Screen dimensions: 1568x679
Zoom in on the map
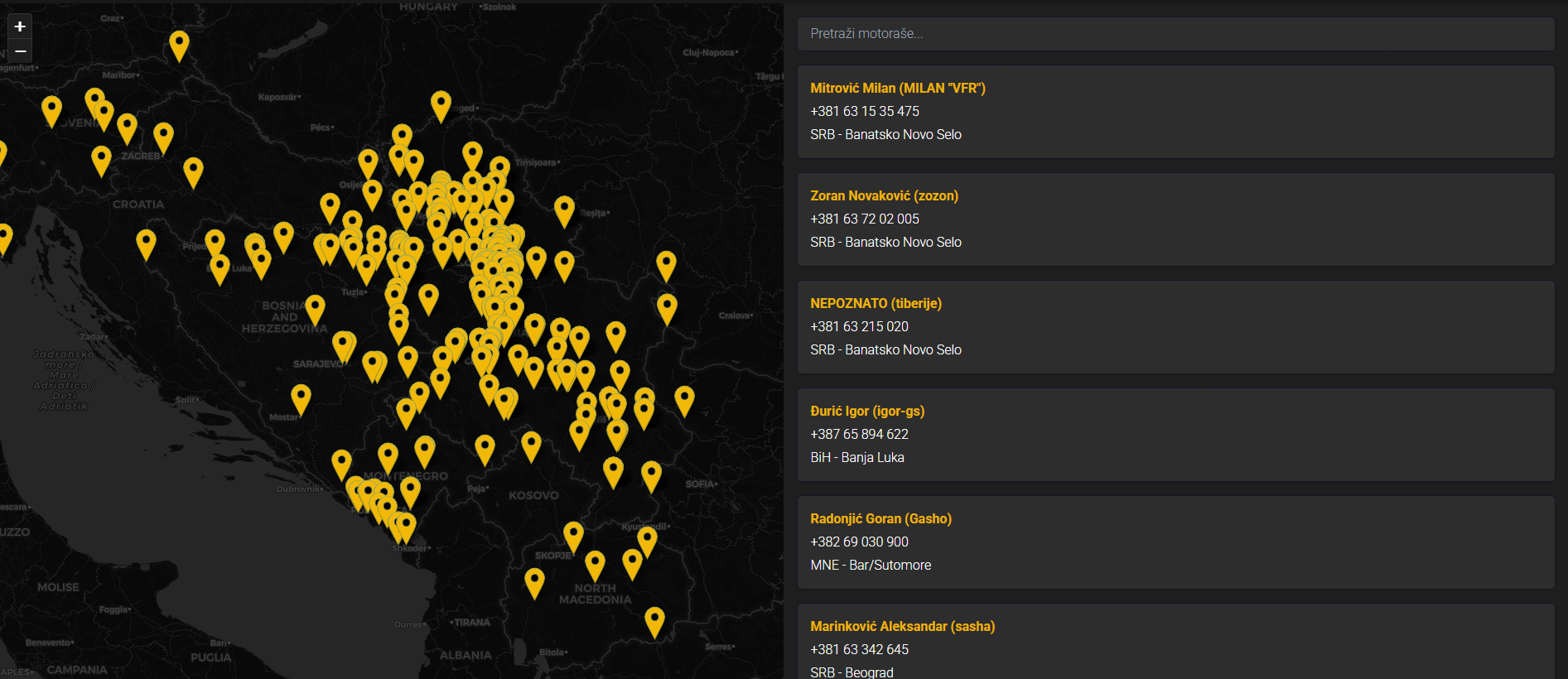(20, 26)
